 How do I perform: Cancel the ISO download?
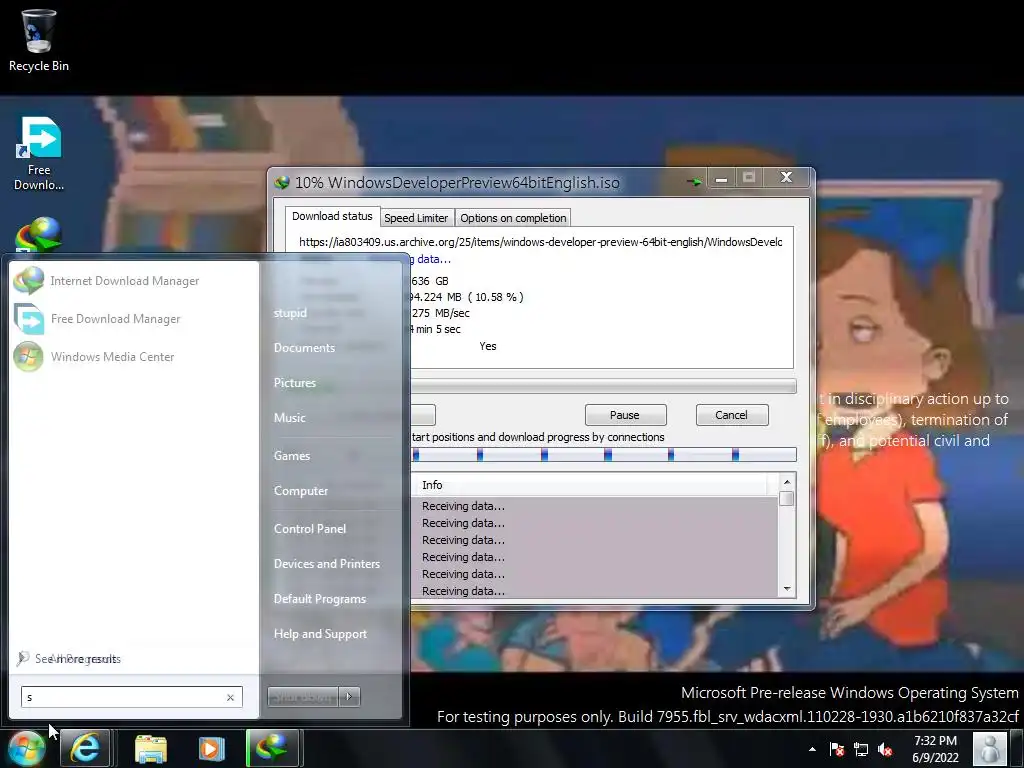click(731, 415)
